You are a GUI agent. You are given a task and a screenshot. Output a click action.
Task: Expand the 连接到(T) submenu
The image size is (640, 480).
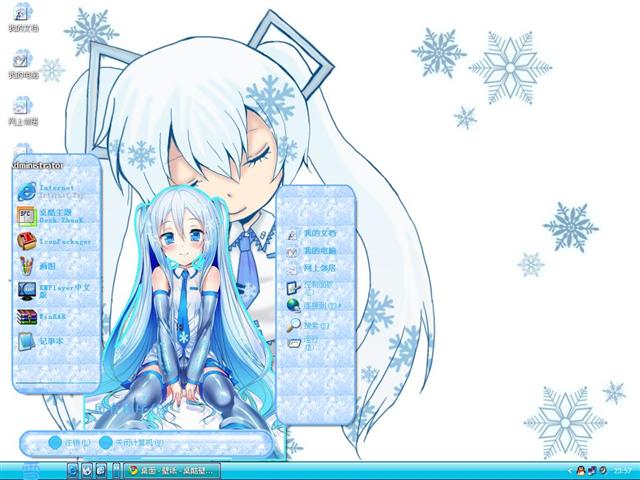pyautogui.click(x=315, y=305)
